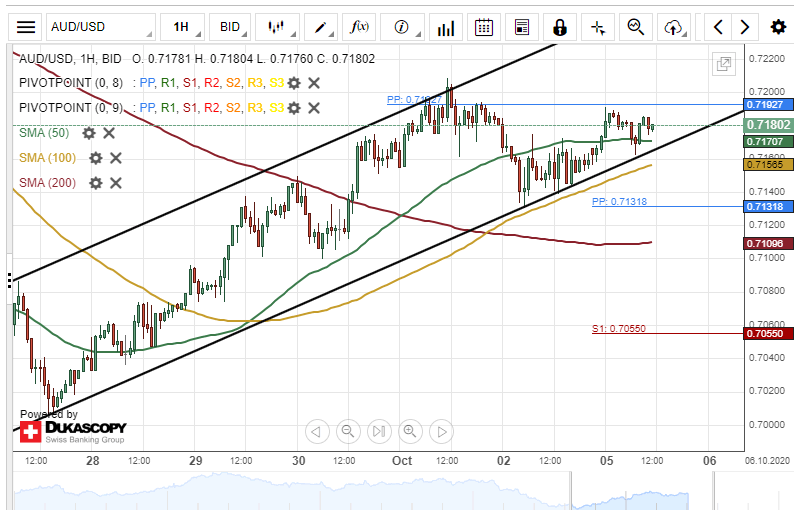Image resolution: width=806 pixels, height=510 pixels.
Task: Open the hamburger main menu
Action: pyautogui.click(x=26, y=27)
